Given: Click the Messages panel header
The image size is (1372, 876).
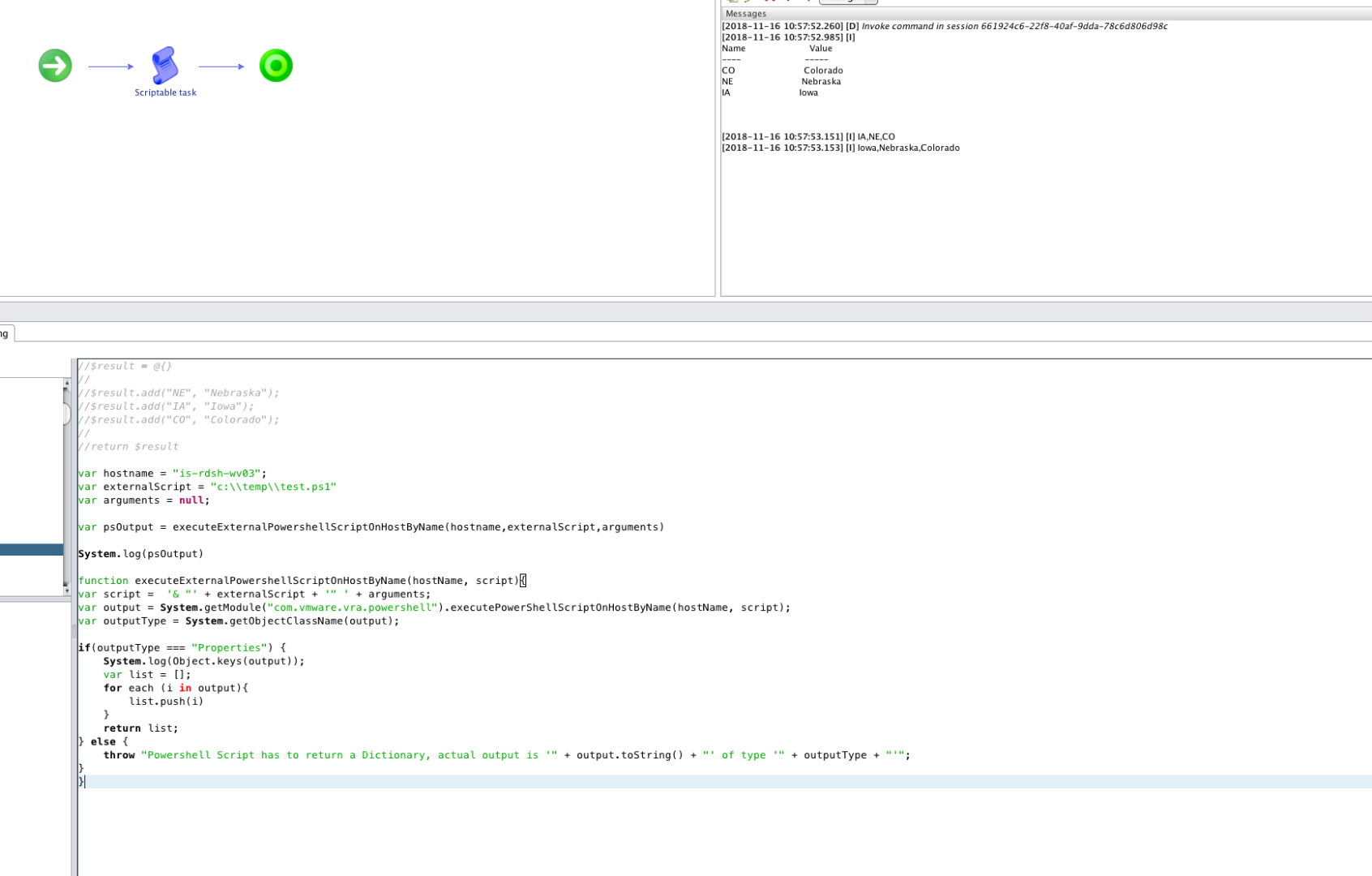Looking at the screenshot, I should click(x=745, y=13).
